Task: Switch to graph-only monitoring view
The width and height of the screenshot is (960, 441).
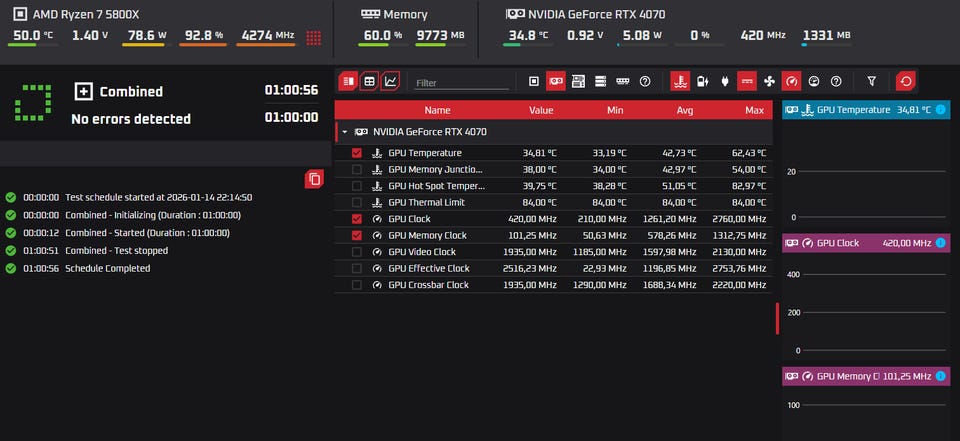Action: coord(390,81)
